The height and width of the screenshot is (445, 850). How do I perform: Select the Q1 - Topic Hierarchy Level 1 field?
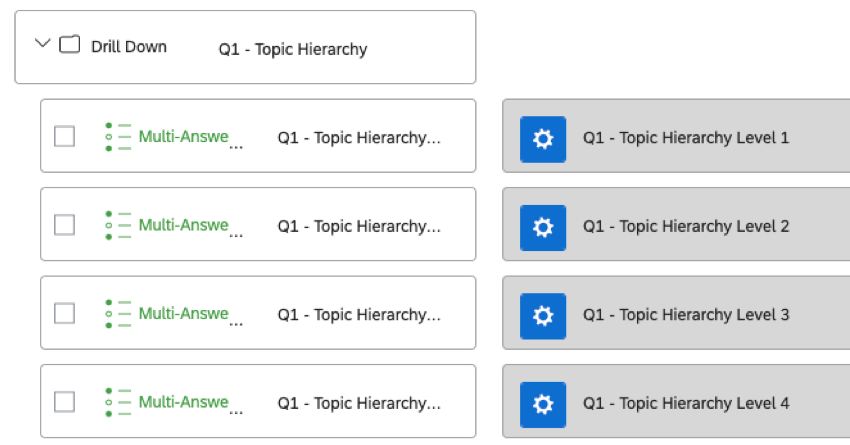pos(686,138)
